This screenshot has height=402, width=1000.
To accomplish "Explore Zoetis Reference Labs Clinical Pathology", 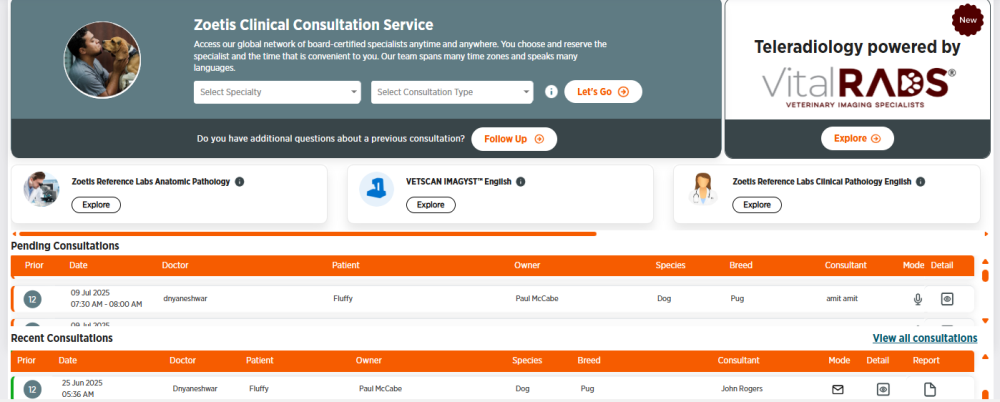I will tap(756, 205).
